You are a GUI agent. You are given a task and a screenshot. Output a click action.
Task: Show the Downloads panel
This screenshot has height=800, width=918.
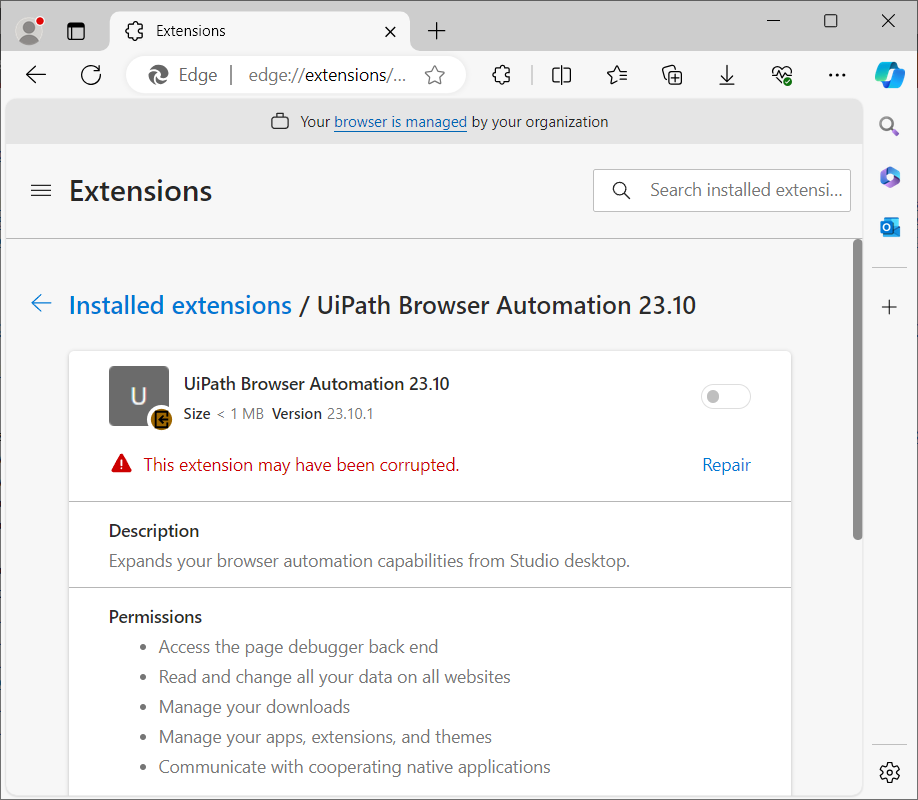[727, 75]
